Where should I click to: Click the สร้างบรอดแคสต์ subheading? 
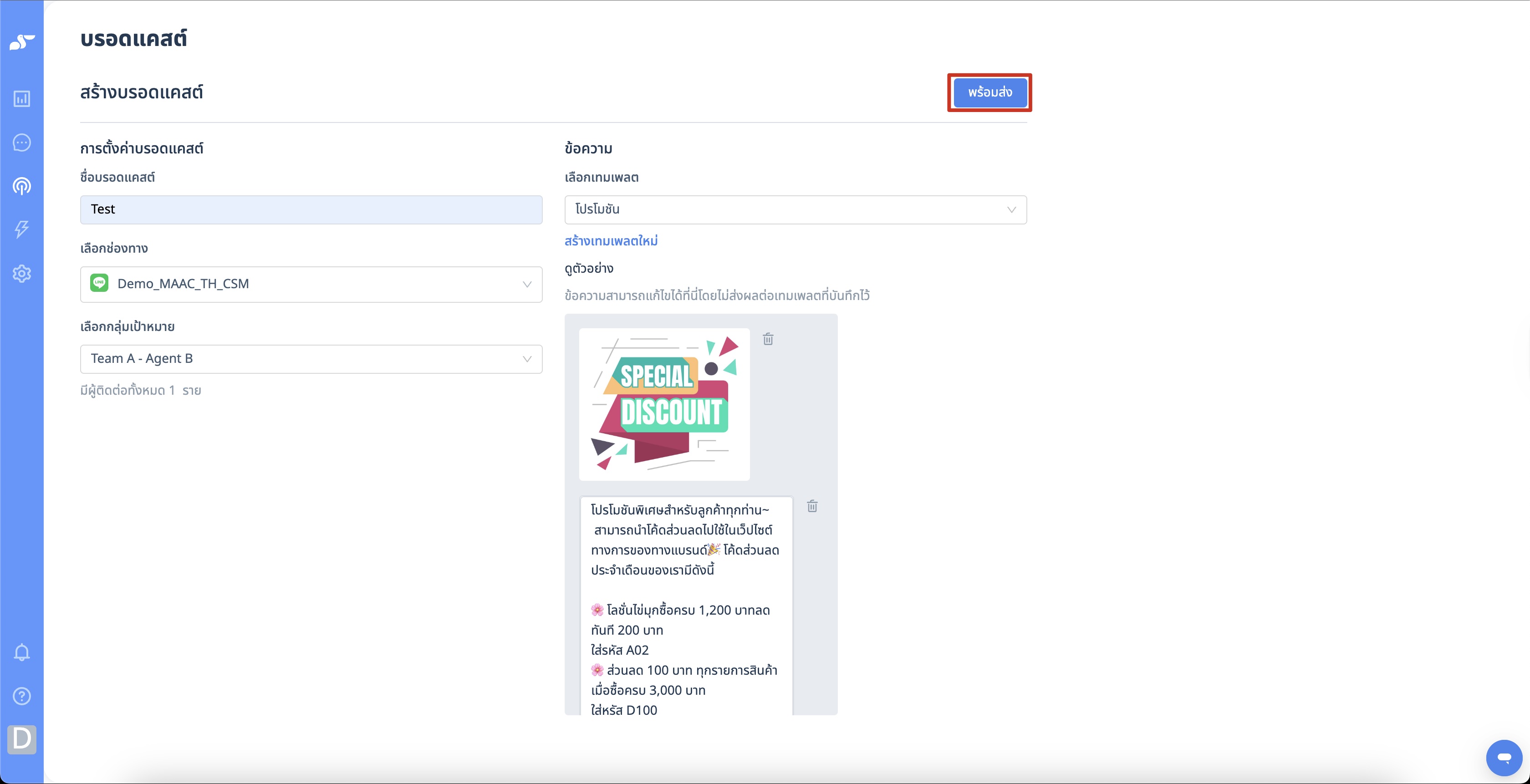click(141, 93)
